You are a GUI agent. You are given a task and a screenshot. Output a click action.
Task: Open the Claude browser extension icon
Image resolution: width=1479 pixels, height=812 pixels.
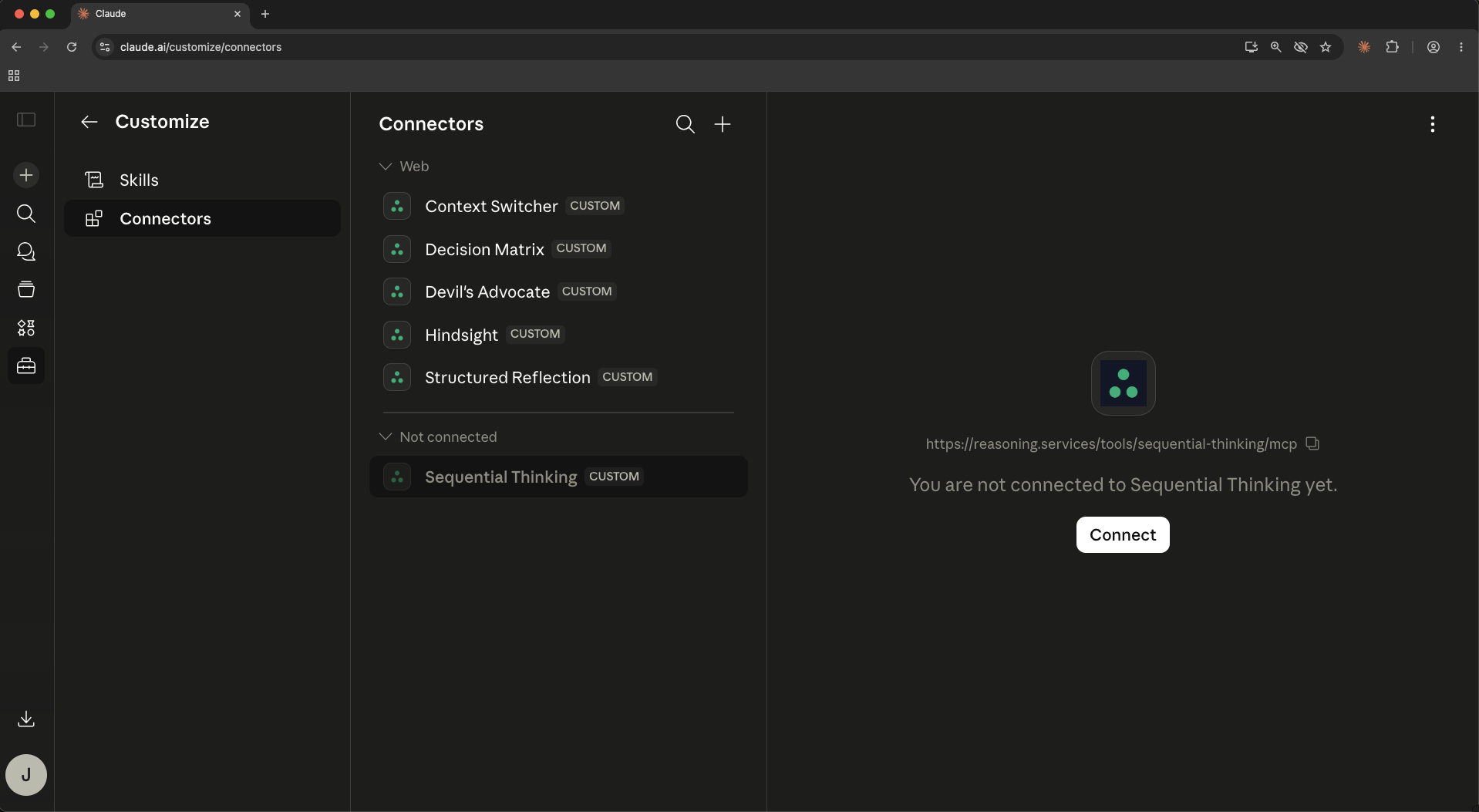(1364, 47)
